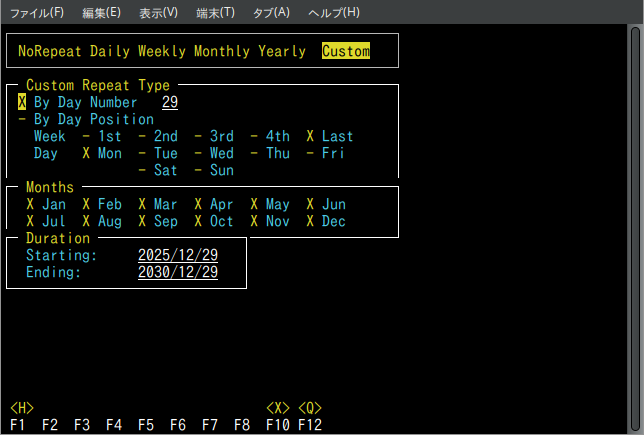Screen dimensions: 644x435
Task: Open the タブ(A) menu
Action: 269,12
